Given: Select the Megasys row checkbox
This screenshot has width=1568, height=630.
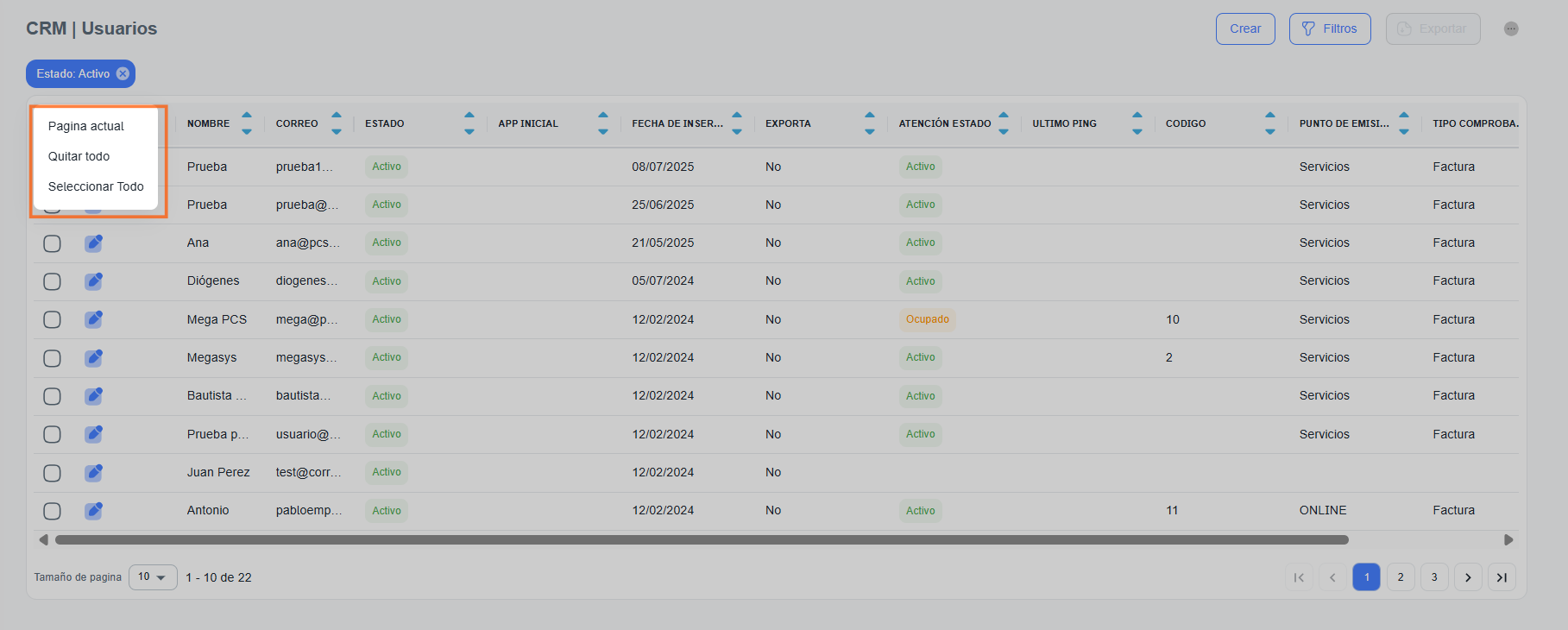Looking at the screenshot, I should click(x=52, y=358).
